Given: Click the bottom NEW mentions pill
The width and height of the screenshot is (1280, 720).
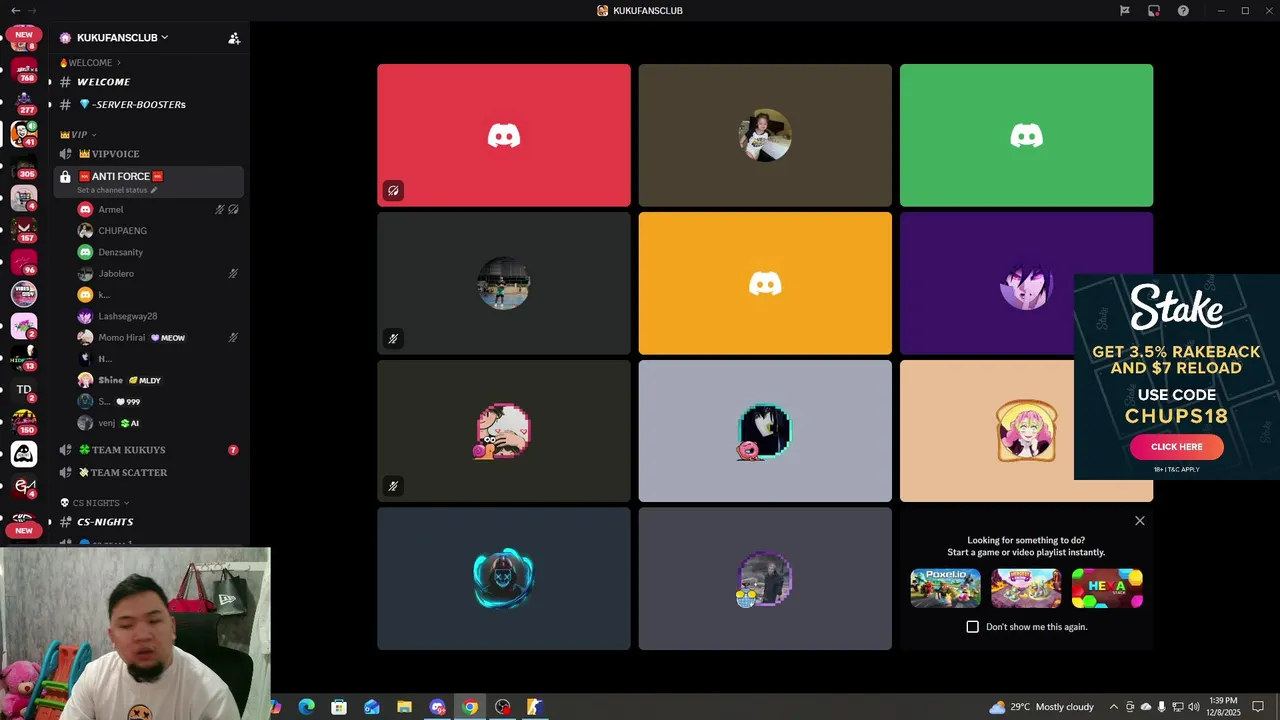Looking at the screenshot, I should pos(24,530).
